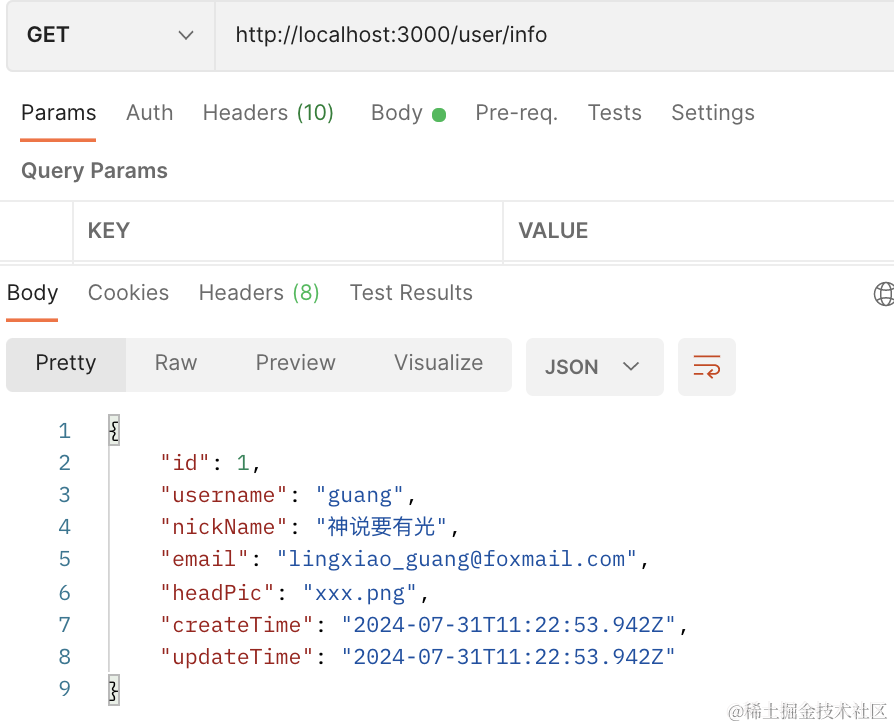894x728 pixels.
Task: Open response Headers (8) tab
Action: tap(259, 293)
